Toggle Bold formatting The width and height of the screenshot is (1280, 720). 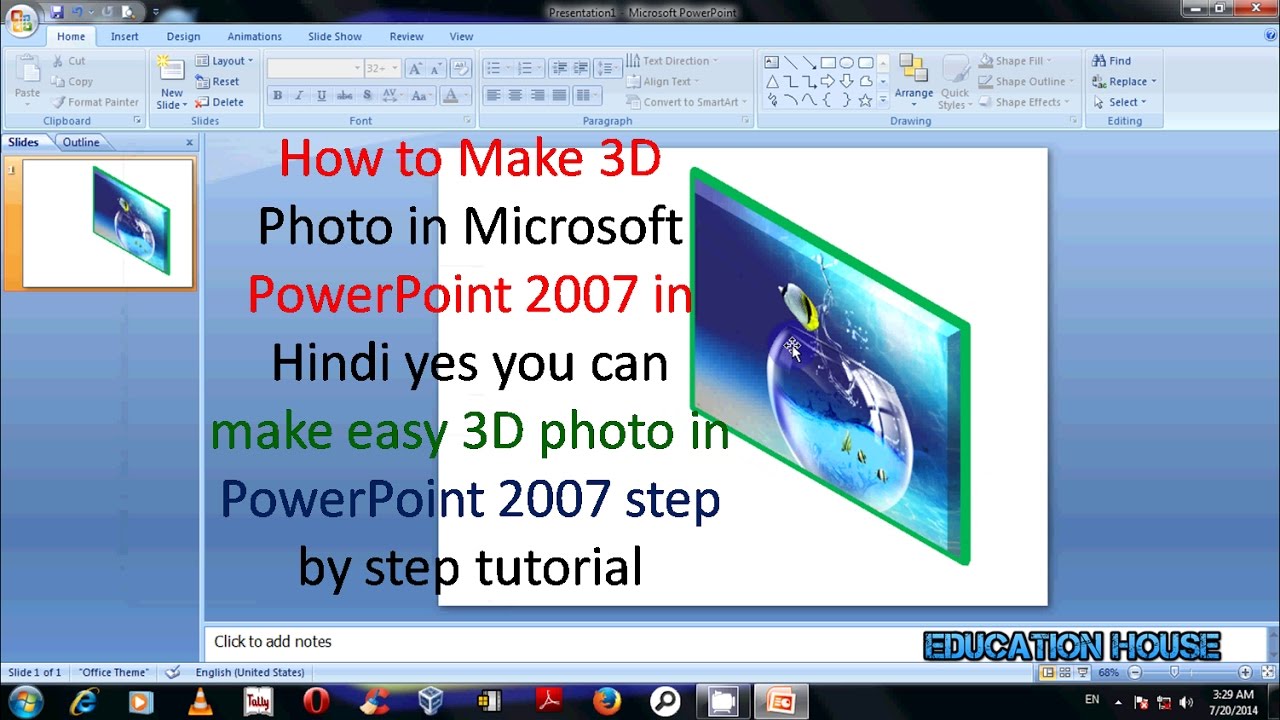coord(277,96)
